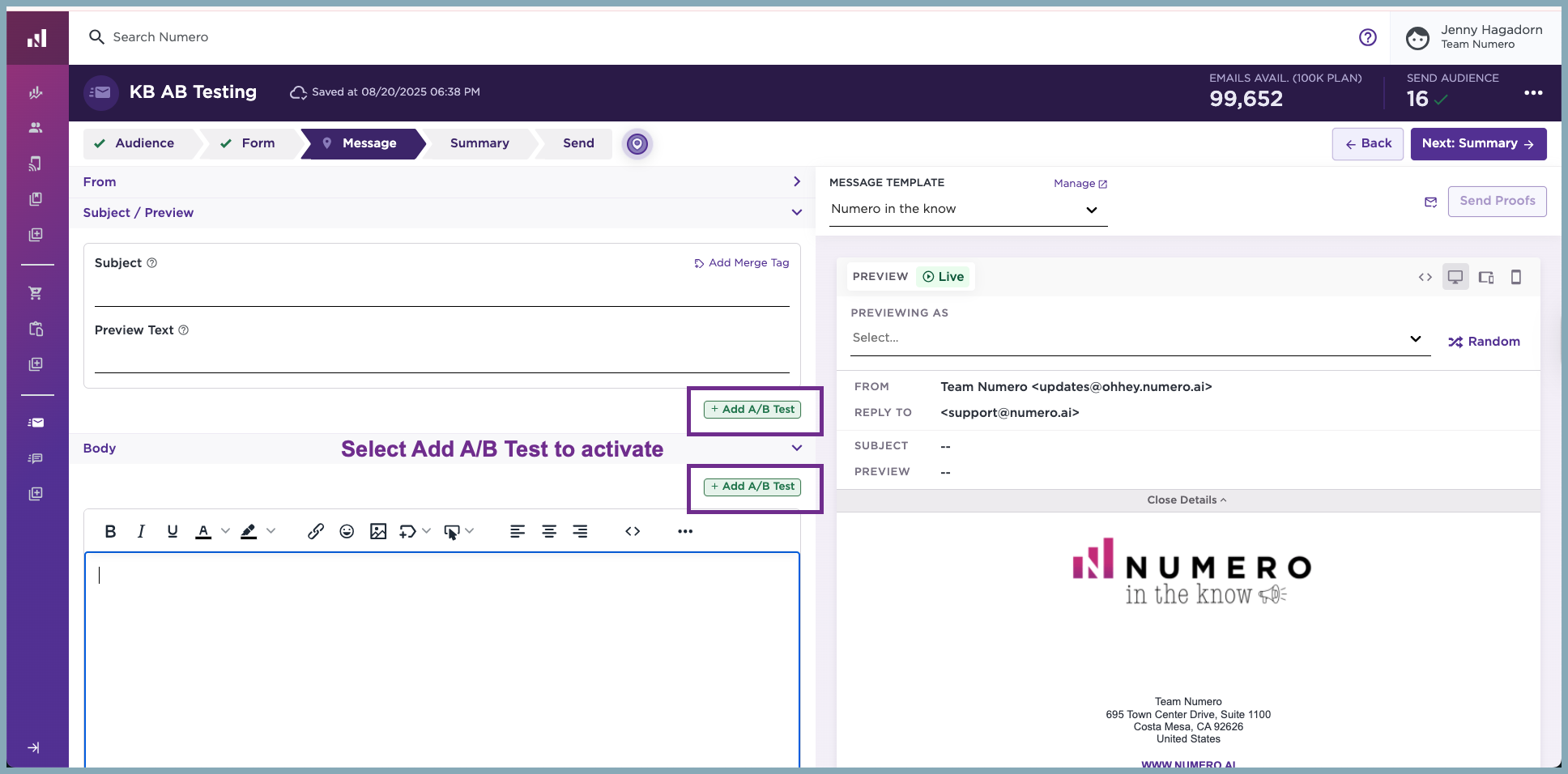Center align body text
Screen dimensions: 1568x774
click(549, 531)
